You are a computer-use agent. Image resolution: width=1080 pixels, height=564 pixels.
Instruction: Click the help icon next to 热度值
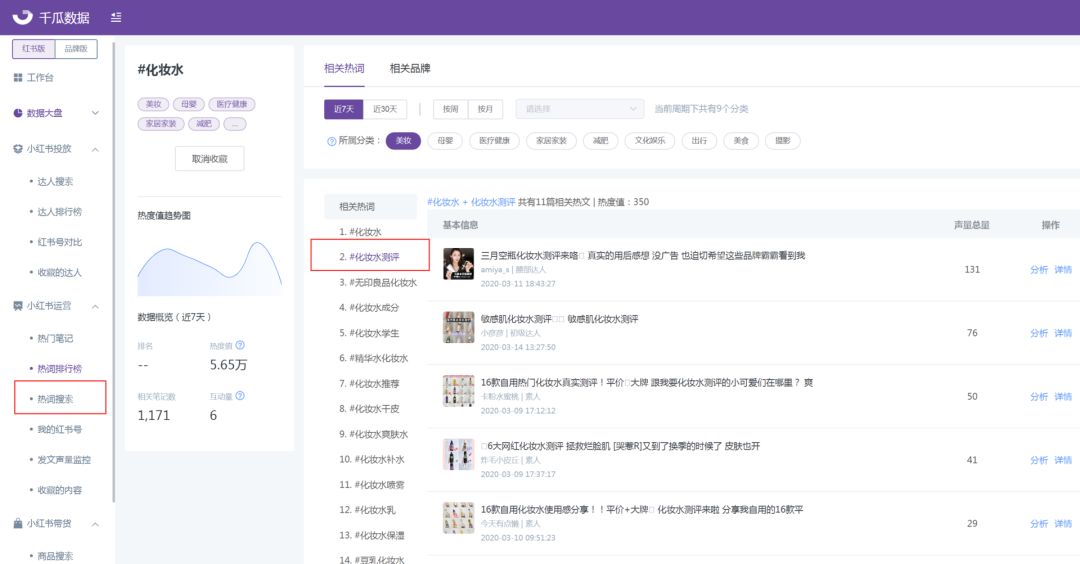click(240, 345)
